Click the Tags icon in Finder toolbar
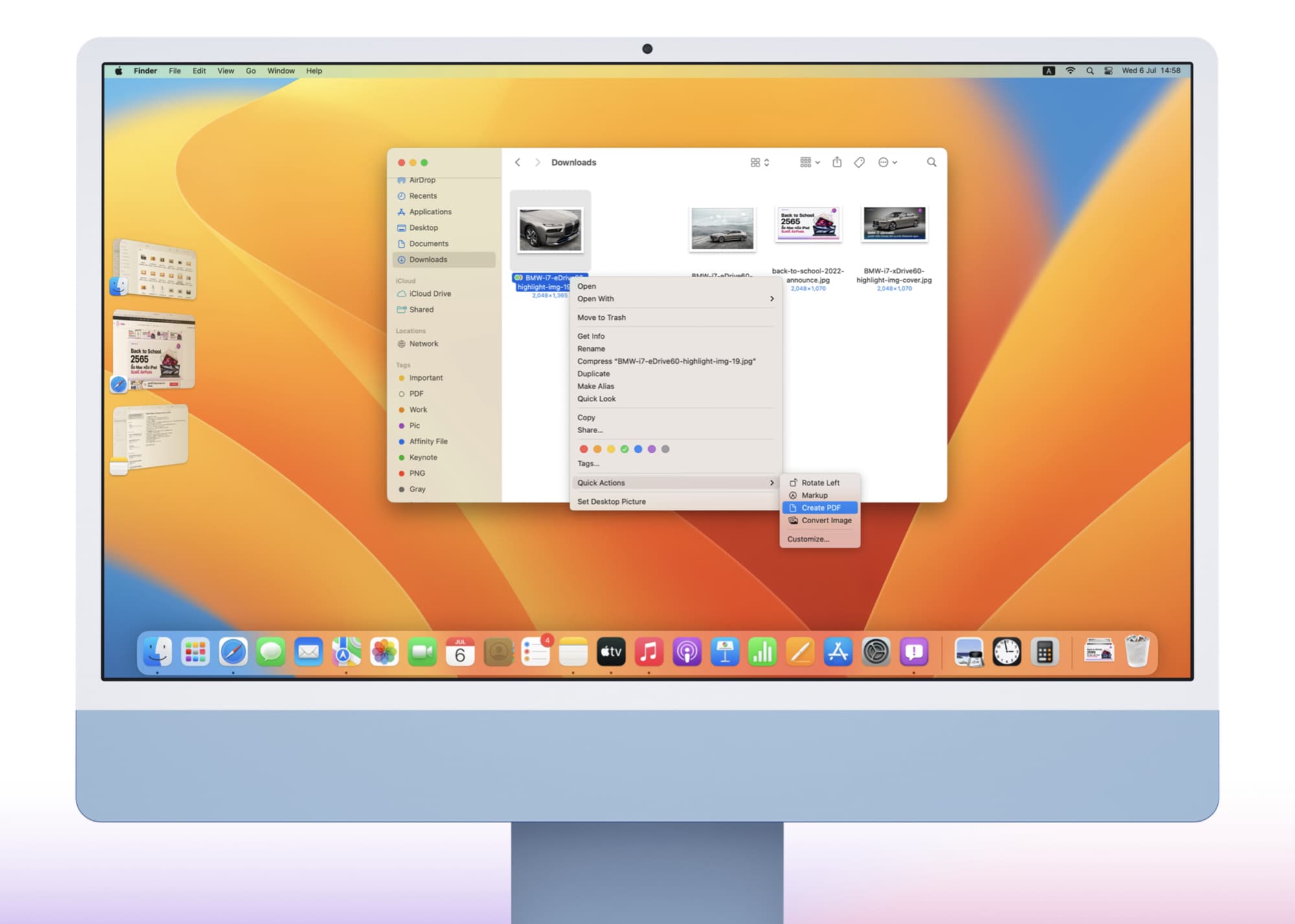Image resolution: width=1295 pixels, height=924 pixels. point(859,162)
